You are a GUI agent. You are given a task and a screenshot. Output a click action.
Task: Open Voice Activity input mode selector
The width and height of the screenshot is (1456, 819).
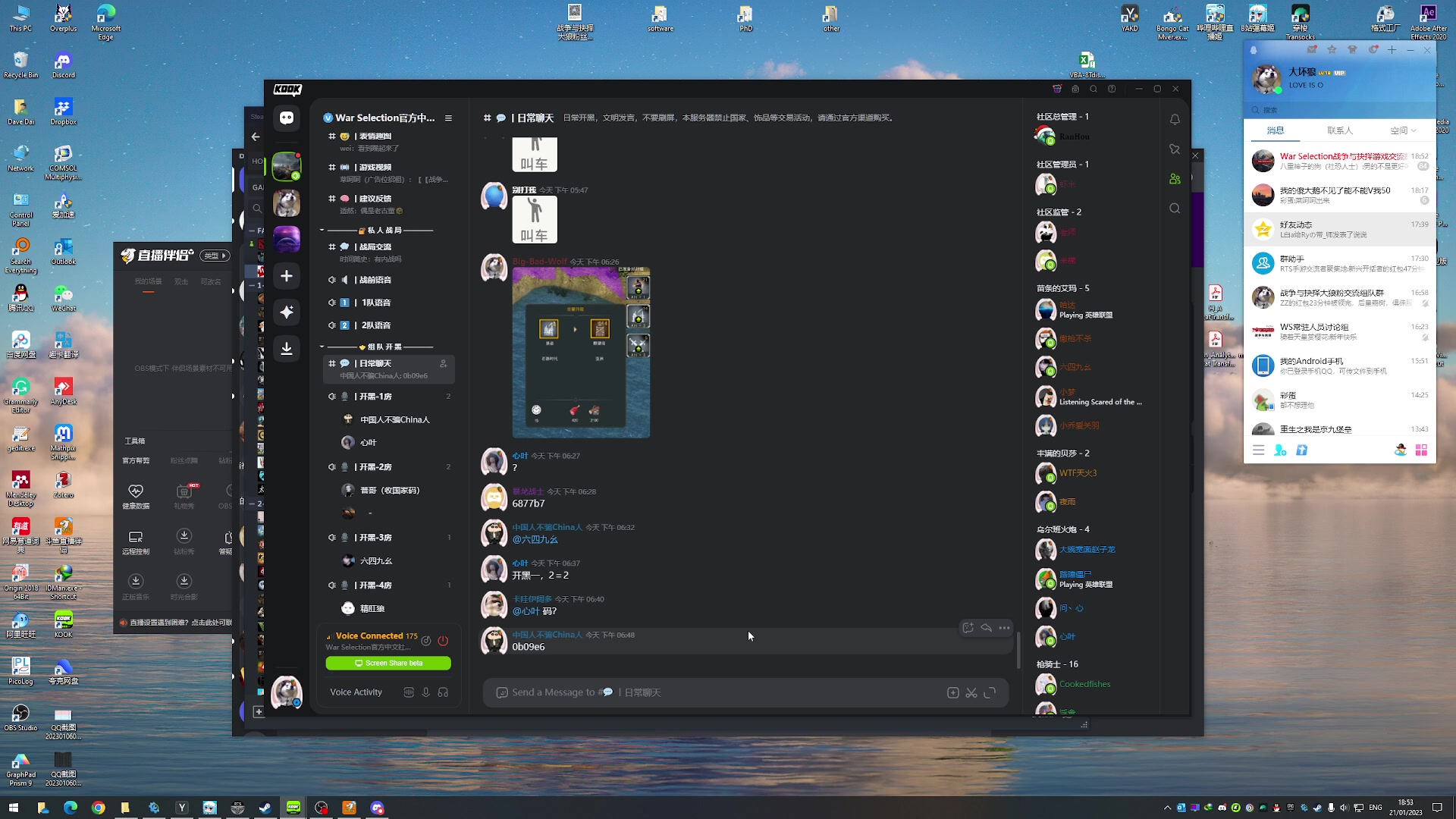pyautogui.click(x=356, y=692)
